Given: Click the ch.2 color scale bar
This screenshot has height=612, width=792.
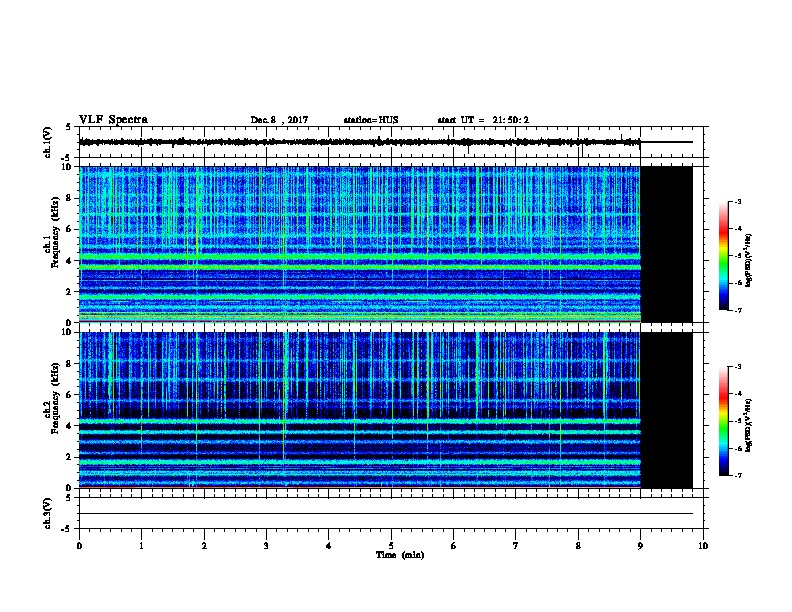Looking at the screenshot, I should point(723,421).
